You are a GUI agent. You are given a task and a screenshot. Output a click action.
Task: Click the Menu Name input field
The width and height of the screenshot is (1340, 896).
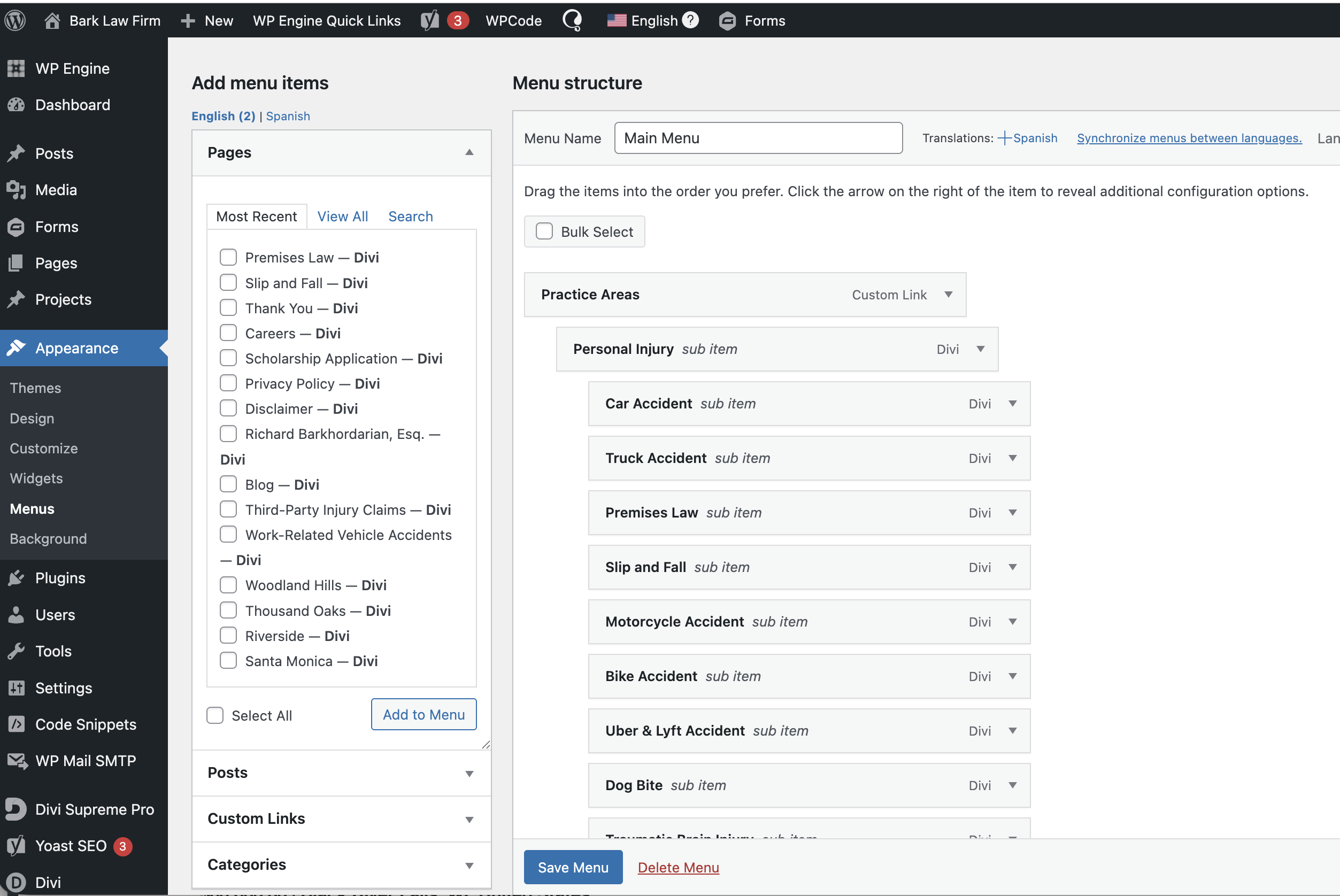[x=758, y=138]
